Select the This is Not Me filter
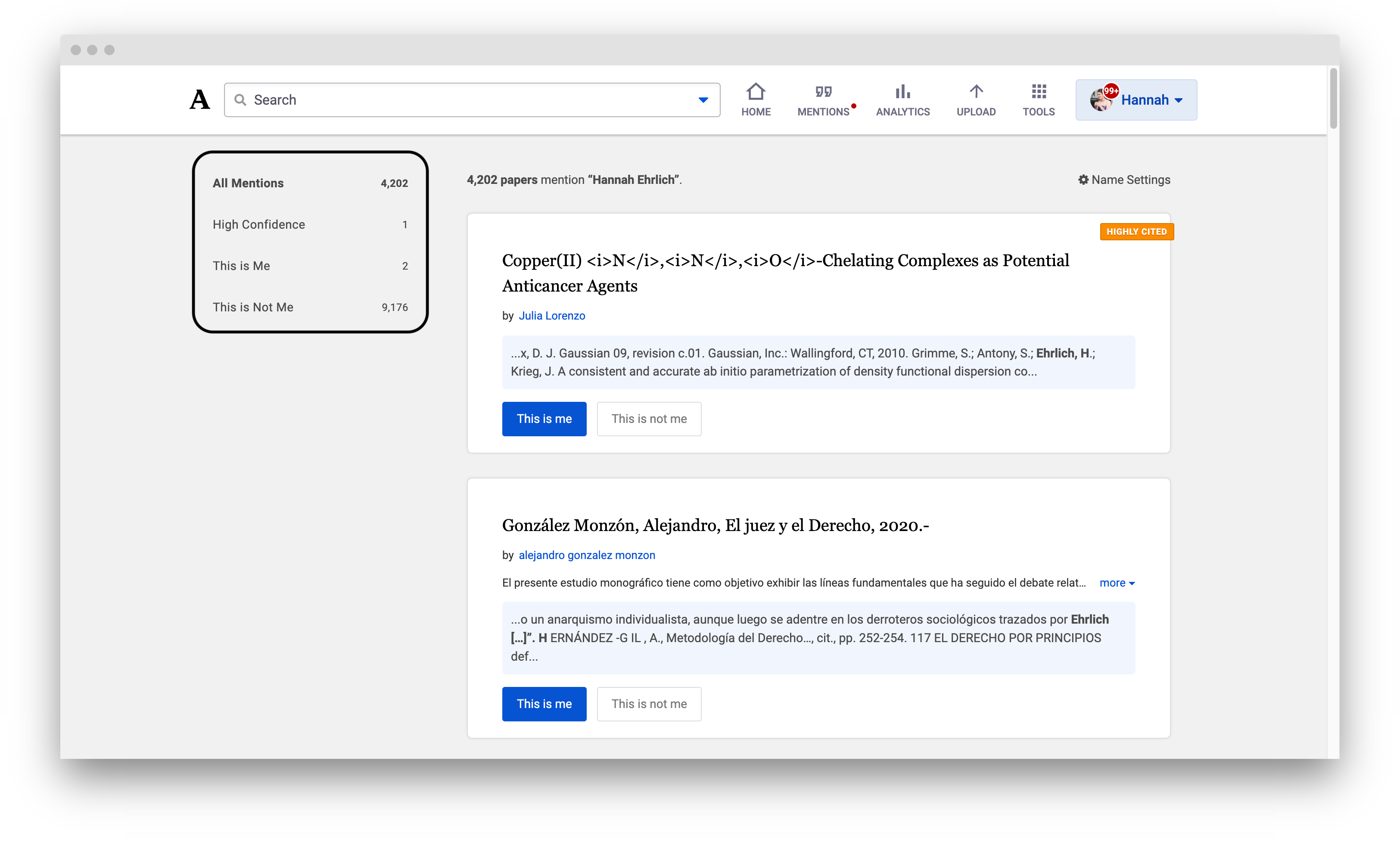 tap(253, 307)
